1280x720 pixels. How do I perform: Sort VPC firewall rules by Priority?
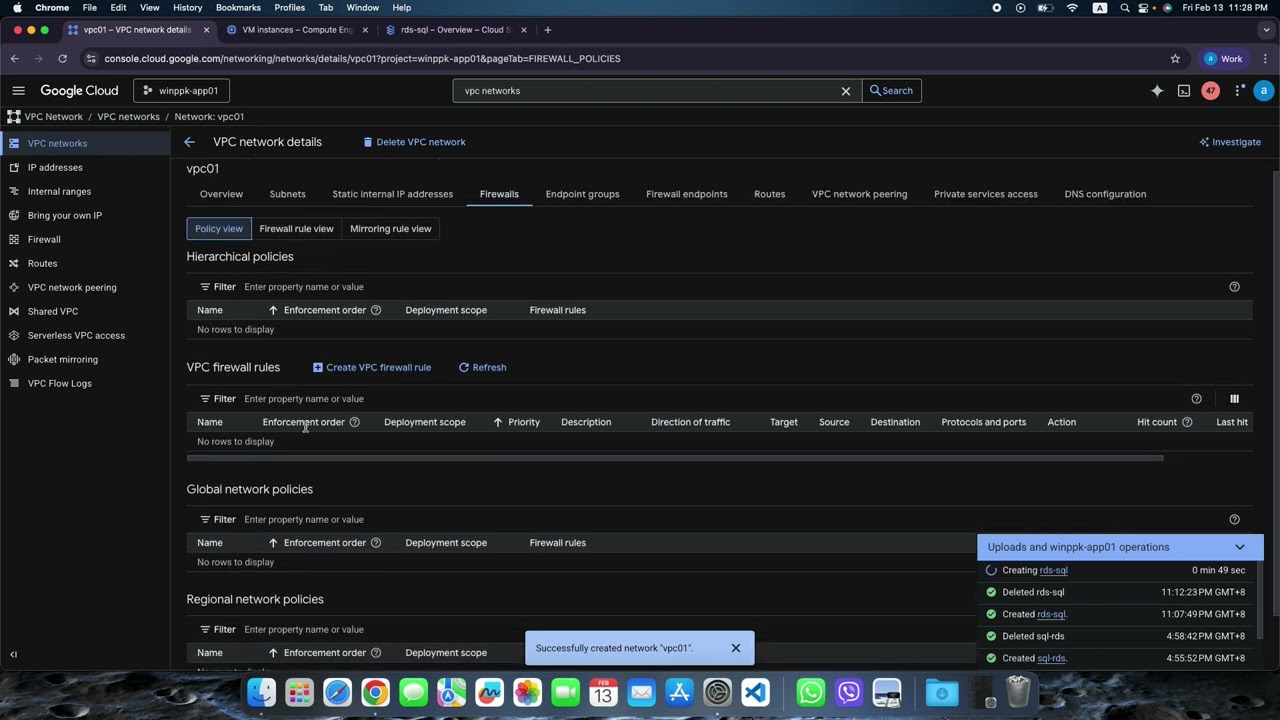517,422
